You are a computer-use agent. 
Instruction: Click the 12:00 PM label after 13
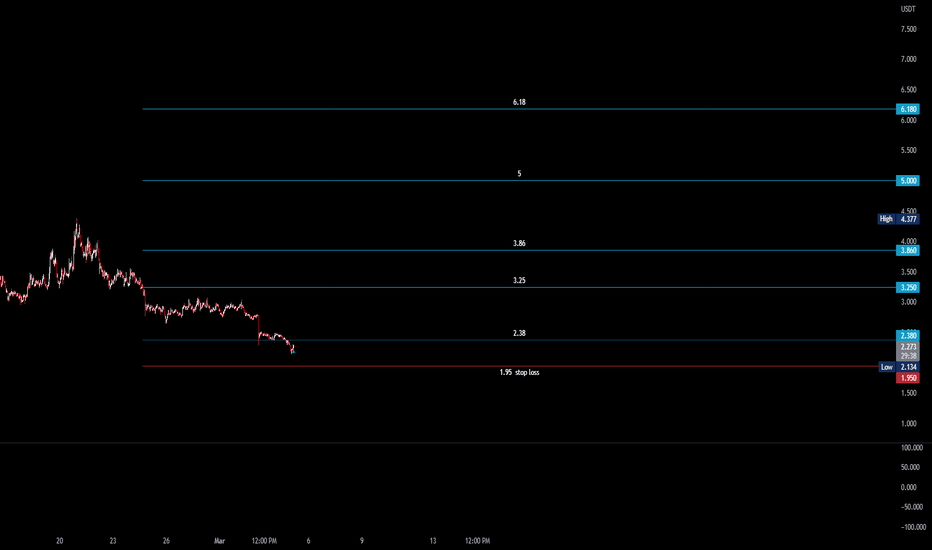(477, 541)
